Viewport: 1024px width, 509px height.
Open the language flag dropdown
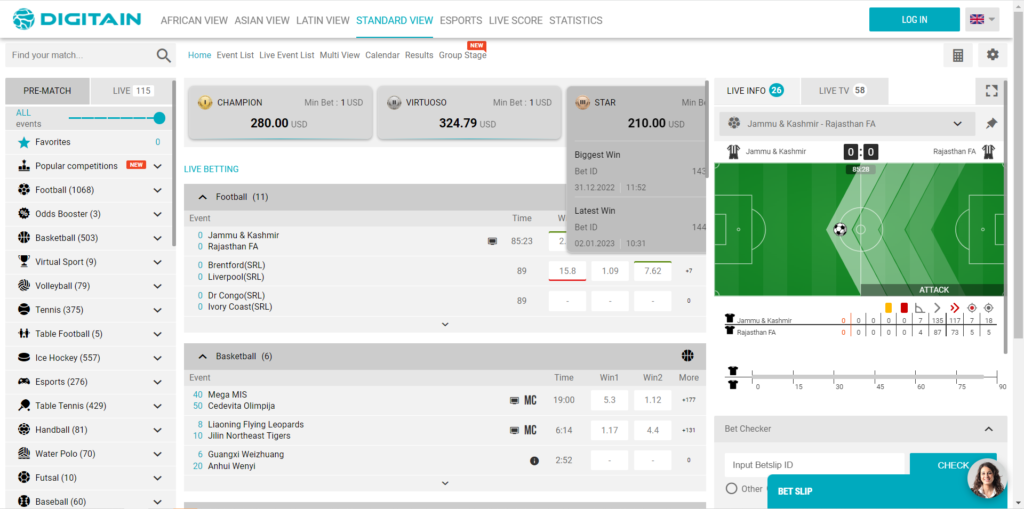[x=982, y=20]
